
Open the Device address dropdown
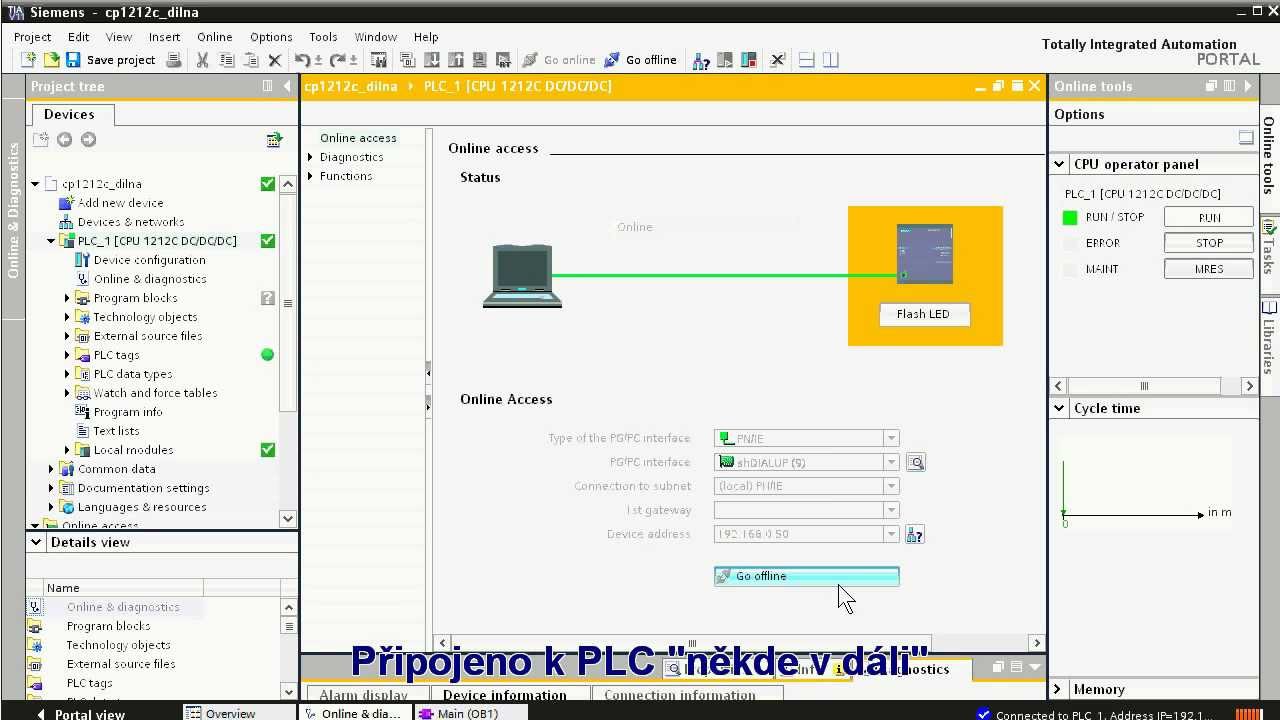pyautogui.click(x=890, y=534)
